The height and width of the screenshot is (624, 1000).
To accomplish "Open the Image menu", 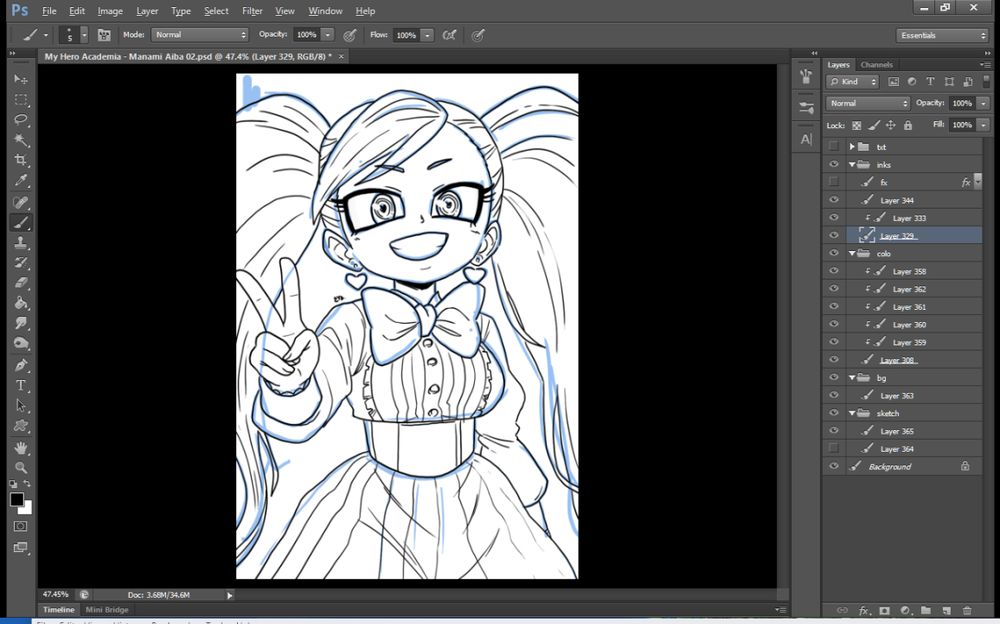I will pos(110,11).
